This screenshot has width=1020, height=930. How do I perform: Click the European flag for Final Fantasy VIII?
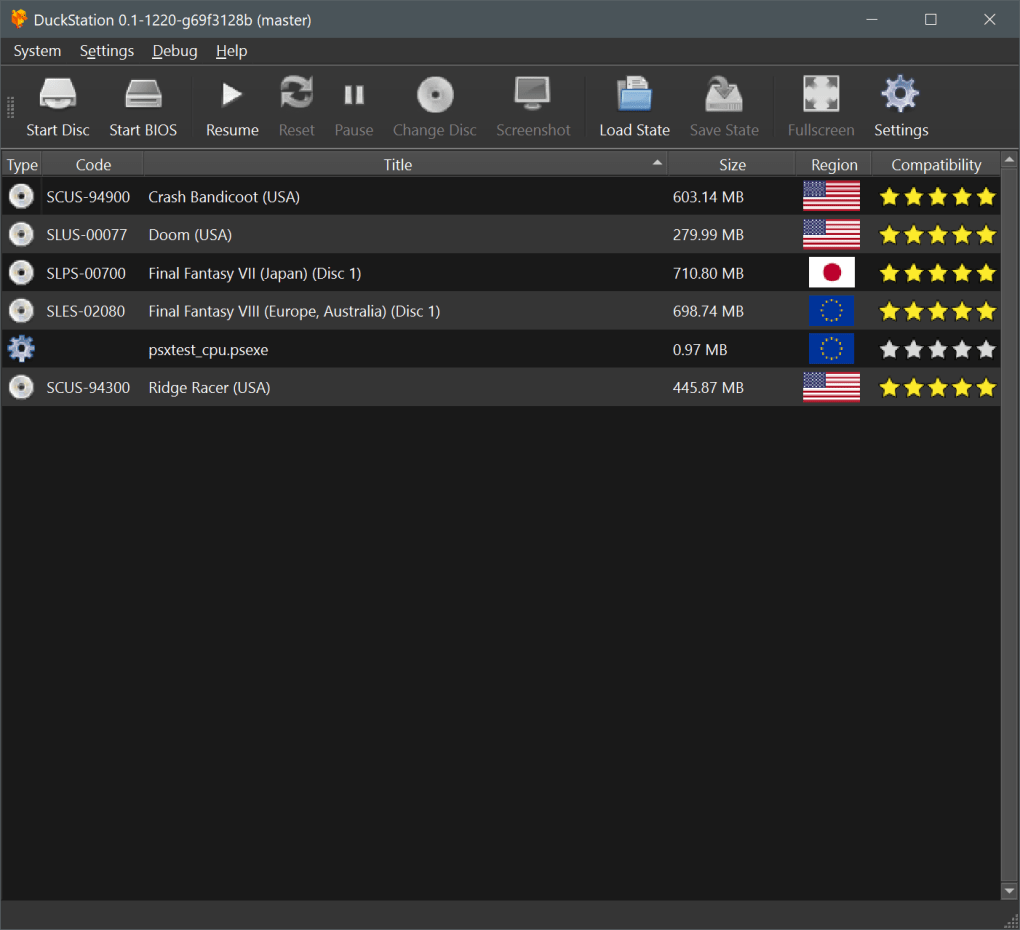coord(831,311)
